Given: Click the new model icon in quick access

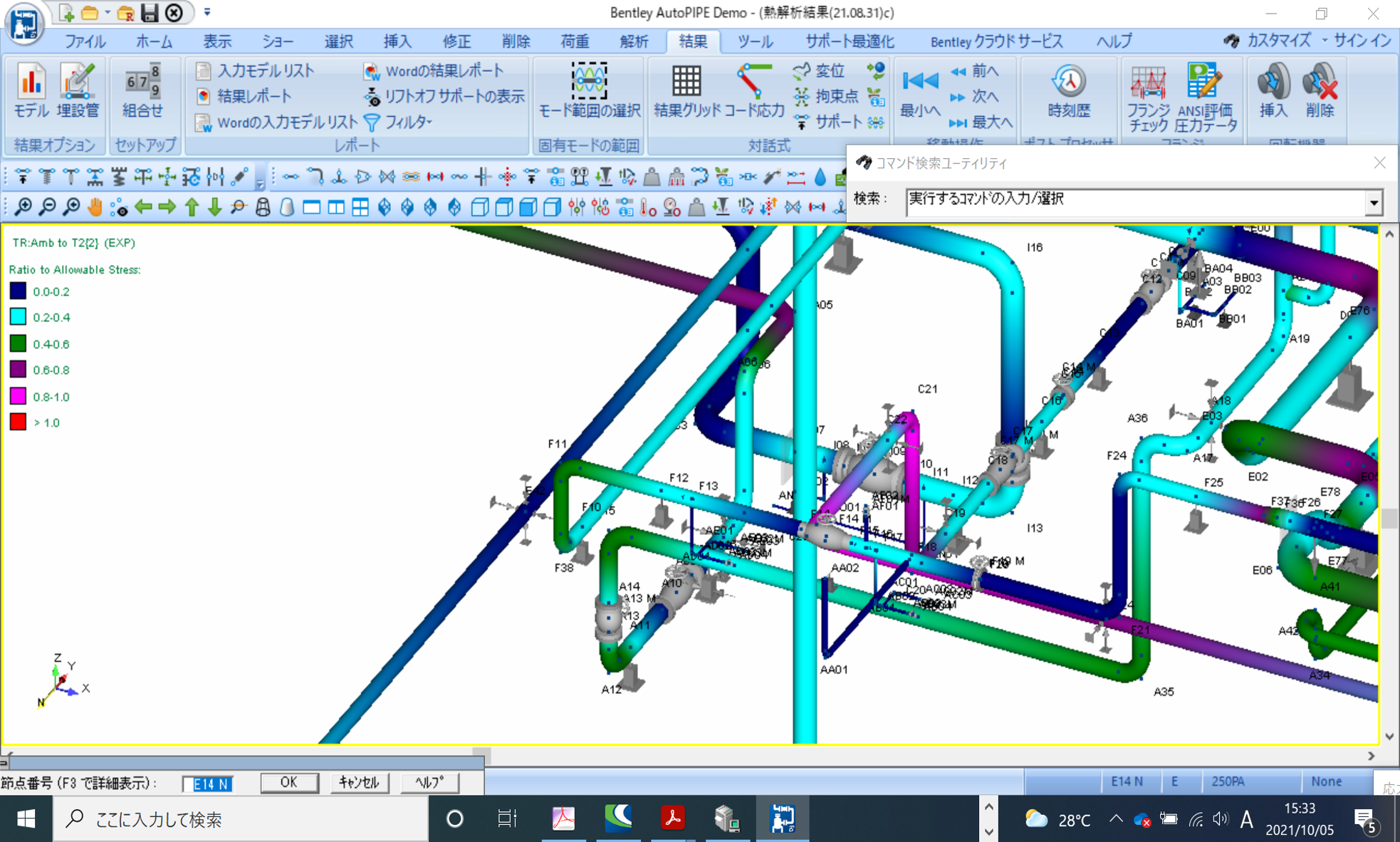Looking at the screenshot, I should pyautogui.click(x=66, y=13).
